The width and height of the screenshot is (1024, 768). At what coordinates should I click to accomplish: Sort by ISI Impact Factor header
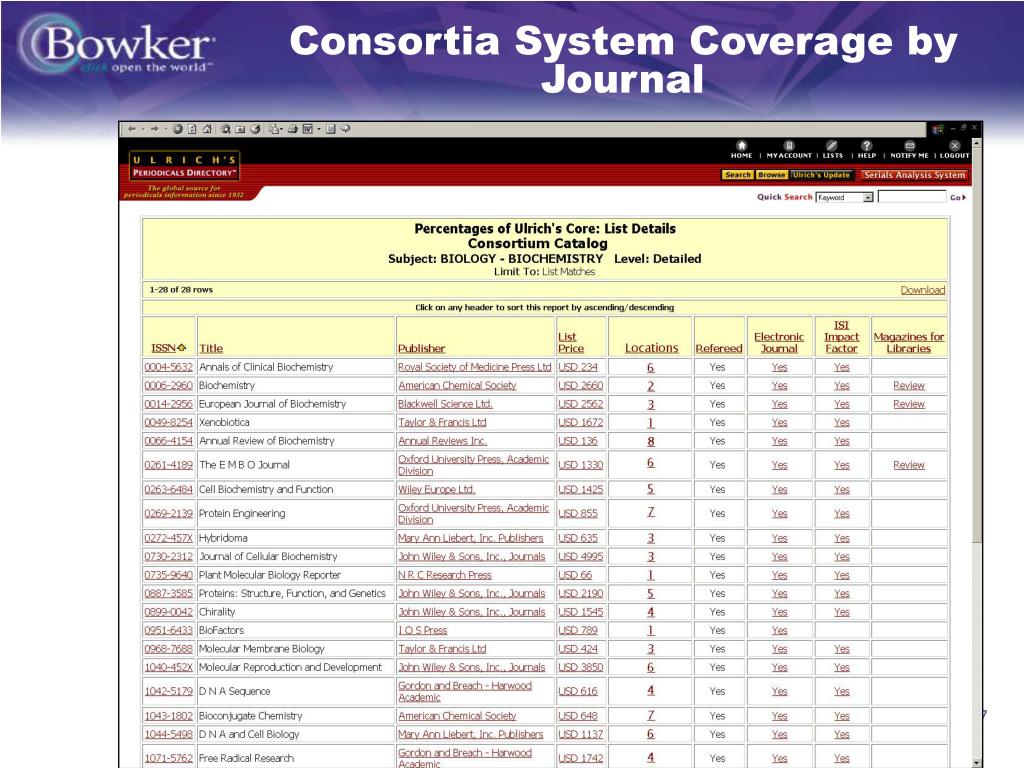click(841, 336)
